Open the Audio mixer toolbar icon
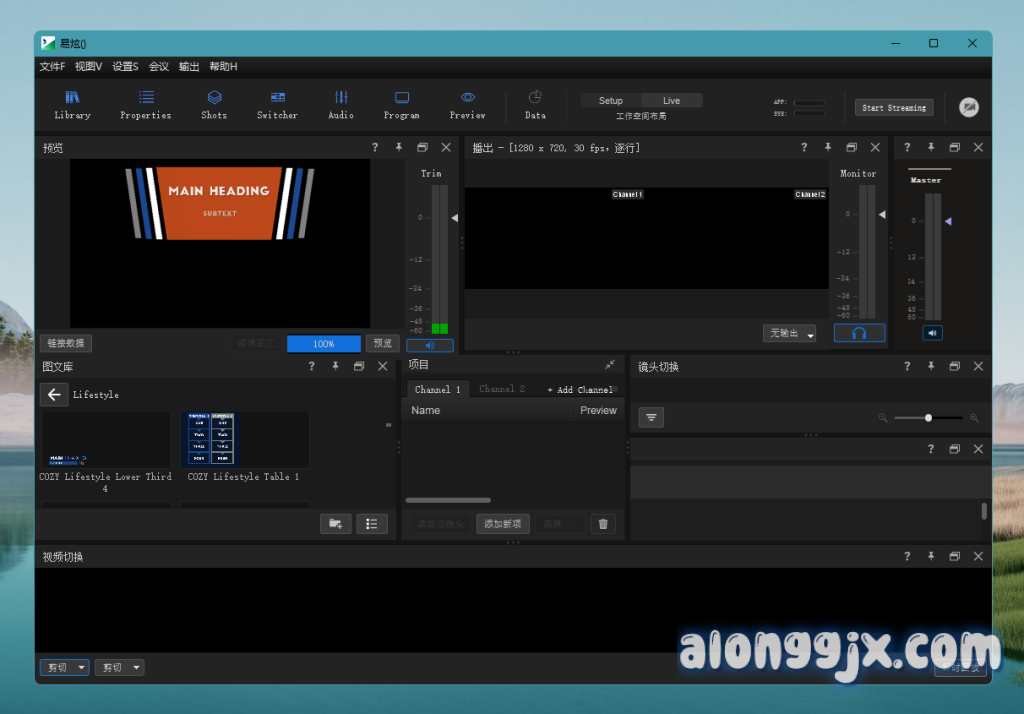Viewport: 1024px width, 714px height. tap(341, 104)
